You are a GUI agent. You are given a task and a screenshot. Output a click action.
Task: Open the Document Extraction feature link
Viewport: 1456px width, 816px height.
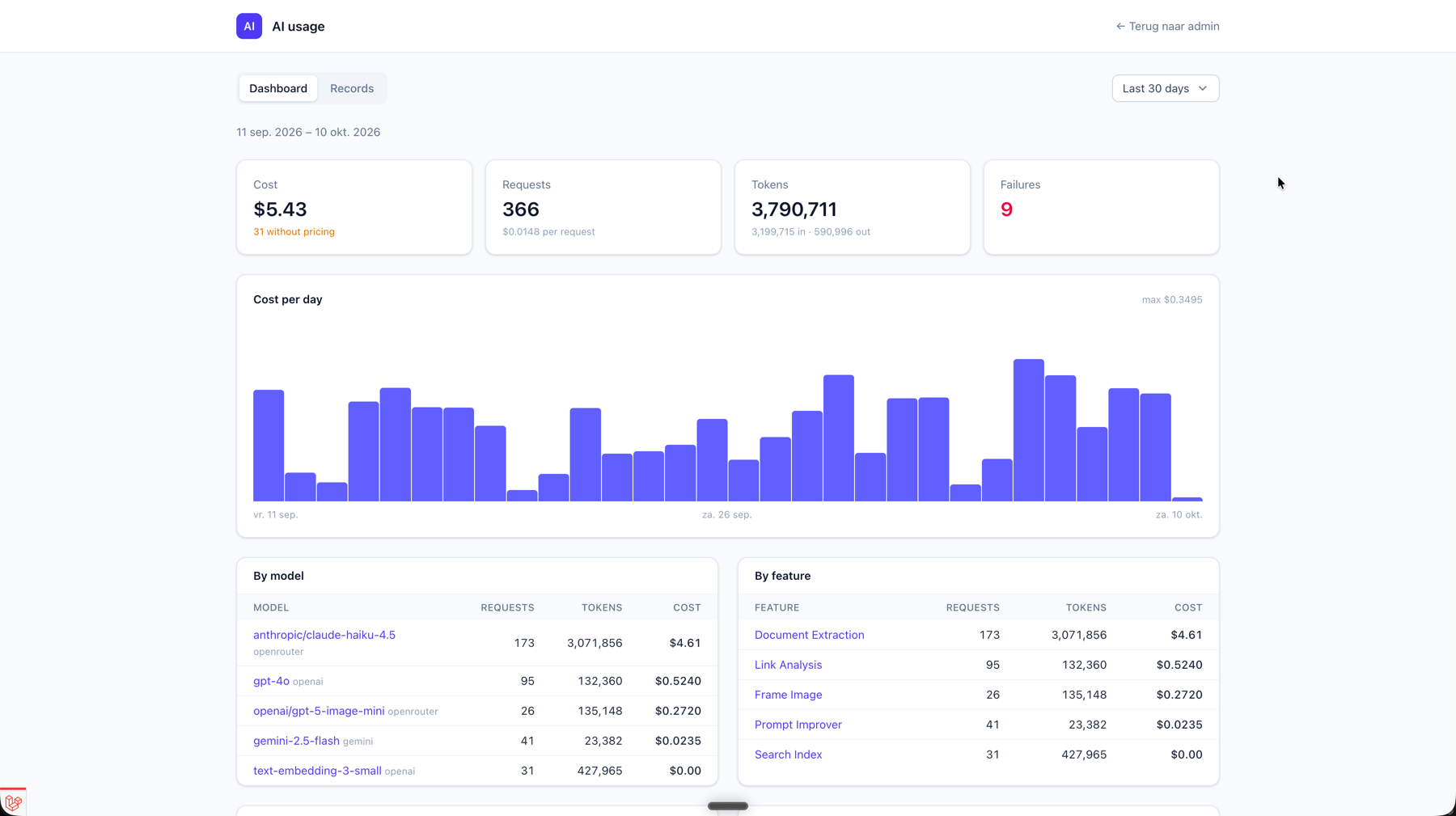pos(809,635)
